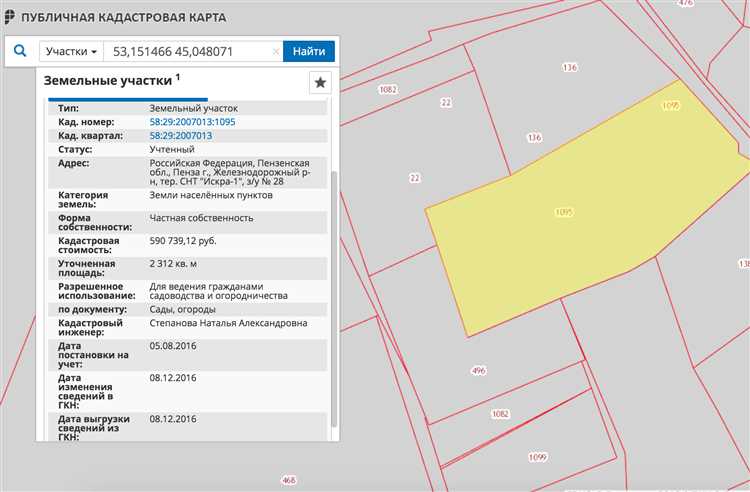Click the ПУБЛИЧНАЯ КАДАСТРОВАЯ КАРТА title
Image resolution: width=750 pixels, height=492 pixels.
point(123,18)
